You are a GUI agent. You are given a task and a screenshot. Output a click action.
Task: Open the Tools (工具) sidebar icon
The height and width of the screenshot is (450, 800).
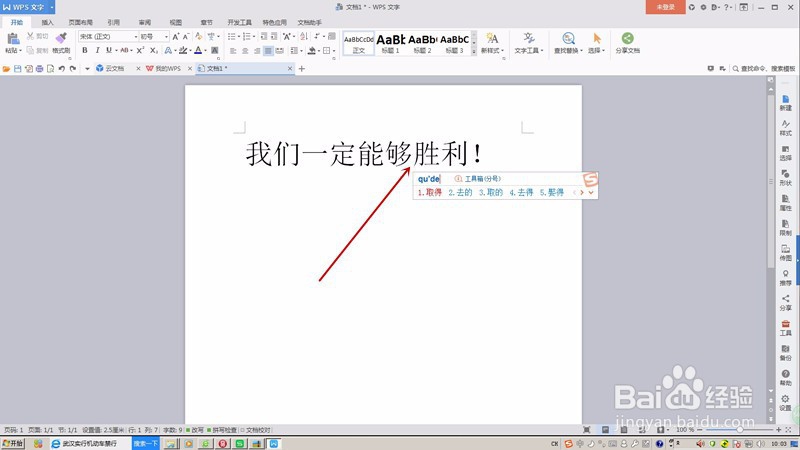[x=786, y=328]
